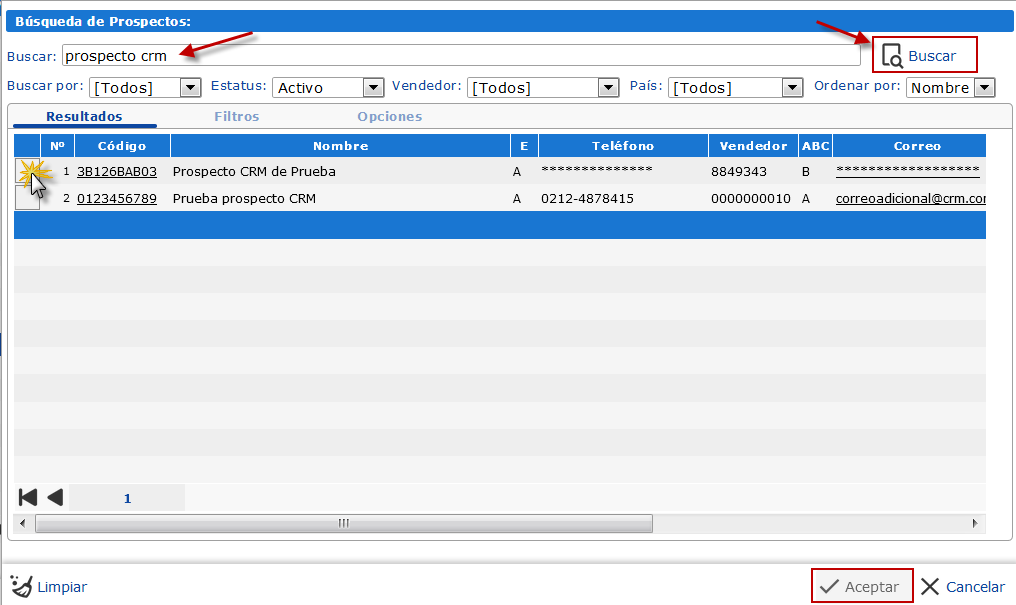Switch to the Resultados tab
The image size is (1016, 605).
click(84, 117)
